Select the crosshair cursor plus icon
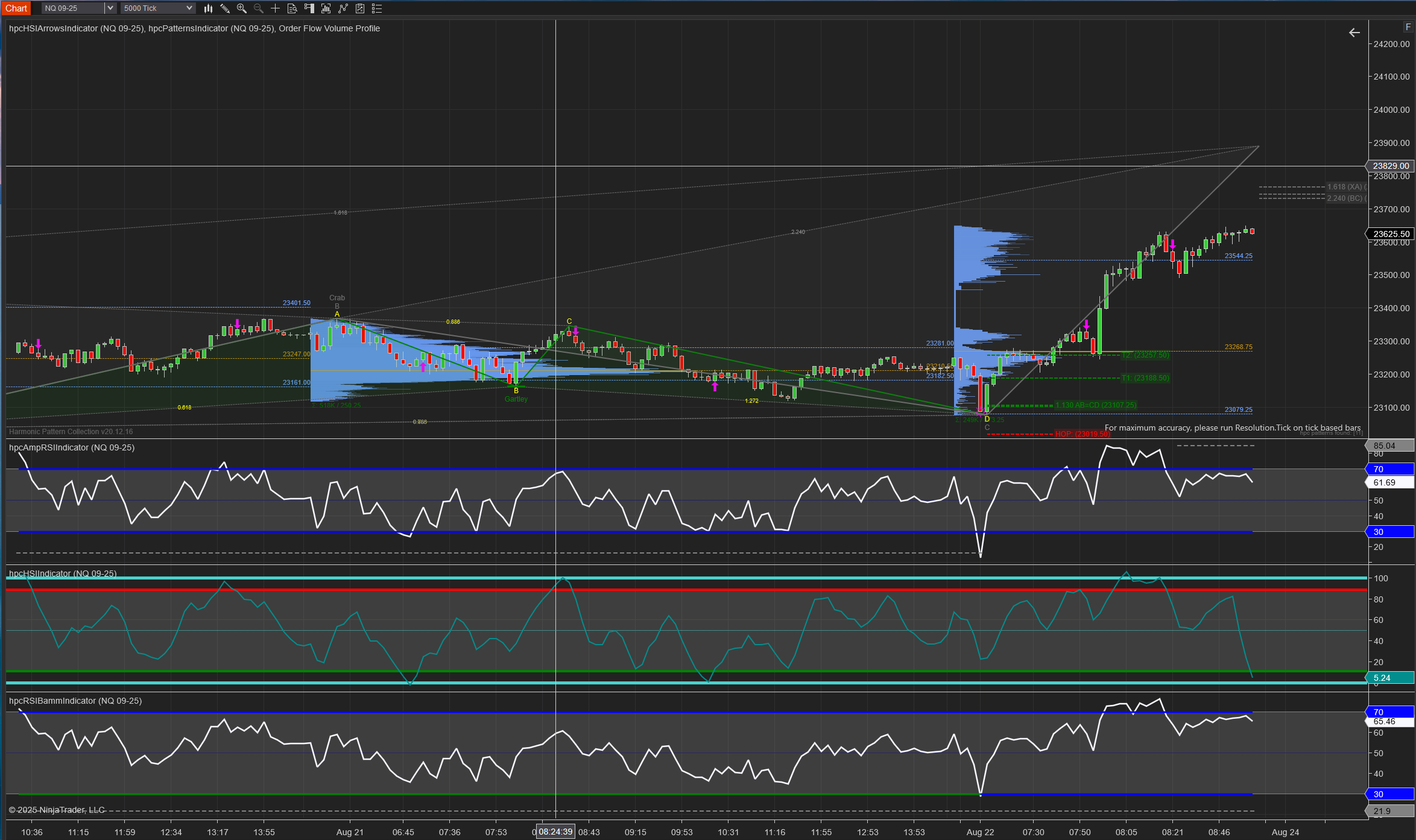The height and width of the screenshot is (840, 1416). [276, 8]
